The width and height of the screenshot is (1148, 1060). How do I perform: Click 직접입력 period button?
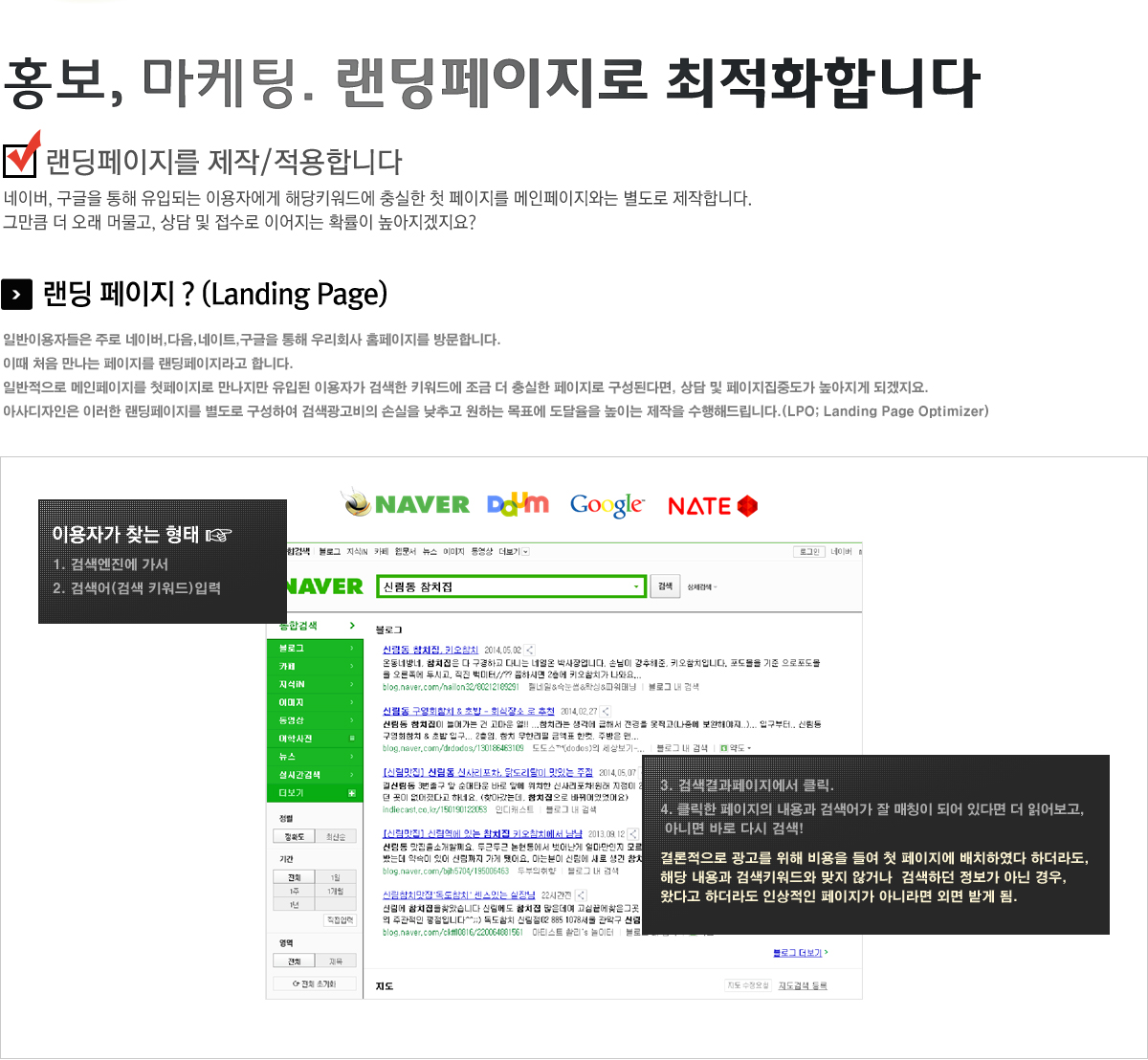click(340, 920)
